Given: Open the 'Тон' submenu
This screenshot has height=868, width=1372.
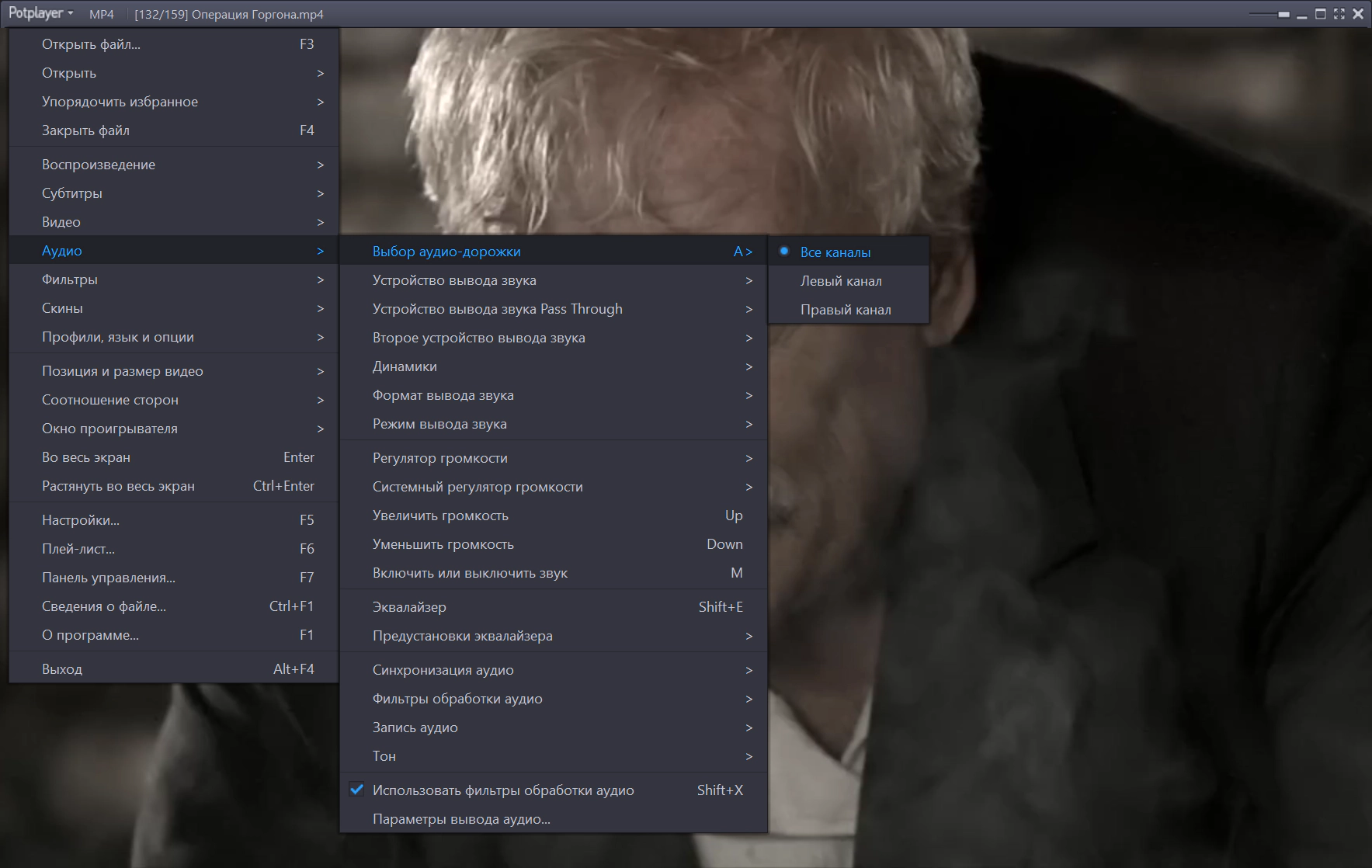Looking at the screenshot, I should pyautogui.click(x=554, y=756).
